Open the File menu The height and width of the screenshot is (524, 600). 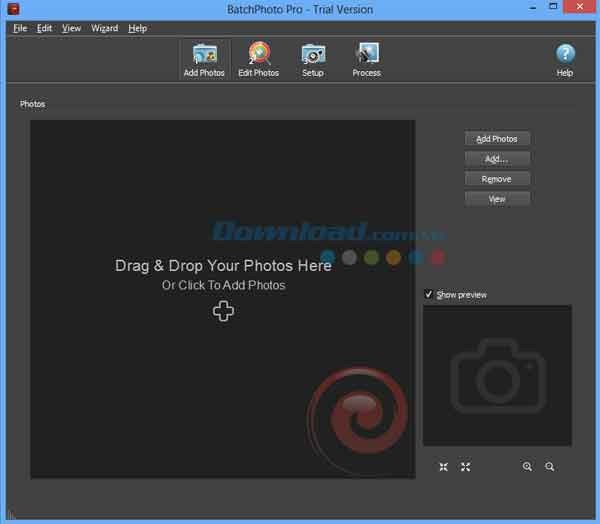point(20,28)
